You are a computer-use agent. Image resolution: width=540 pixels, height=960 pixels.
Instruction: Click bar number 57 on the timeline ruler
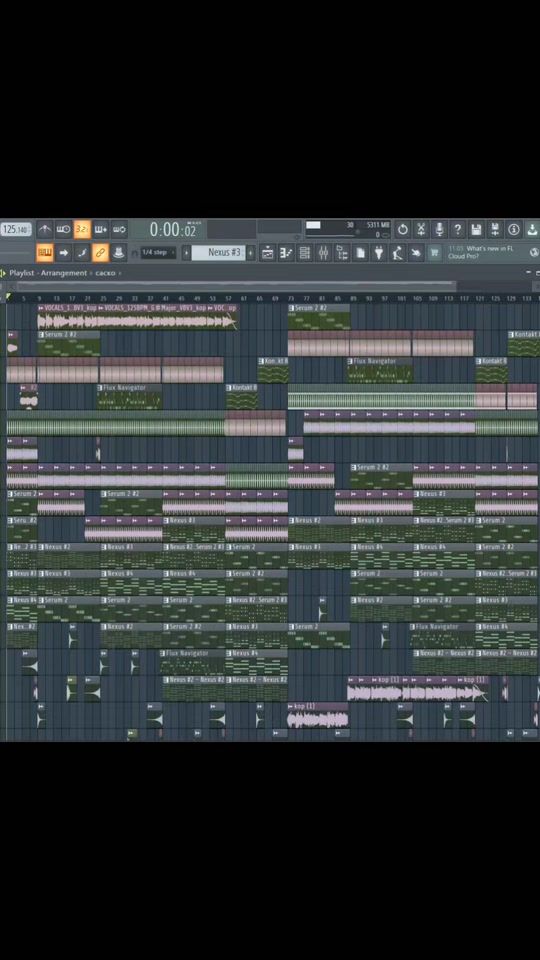pyautogui.click(x=228, y=298)
